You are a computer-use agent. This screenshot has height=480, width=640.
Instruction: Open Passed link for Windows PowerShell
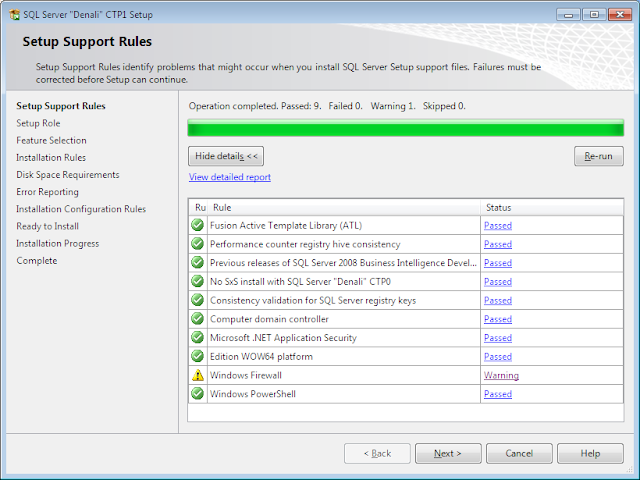[x=498, y=394]
